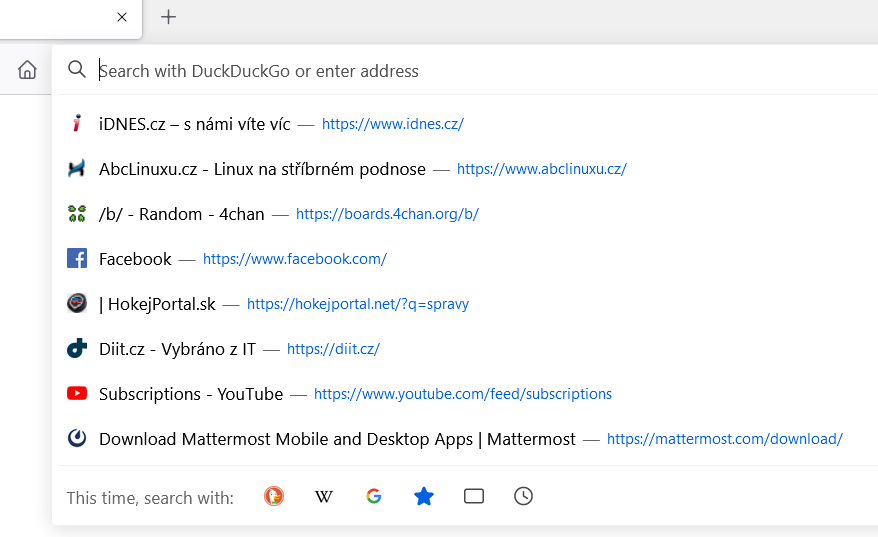Search history via clock icon
The width and height of the screenshot is (878, 537).
click(524, 496)
